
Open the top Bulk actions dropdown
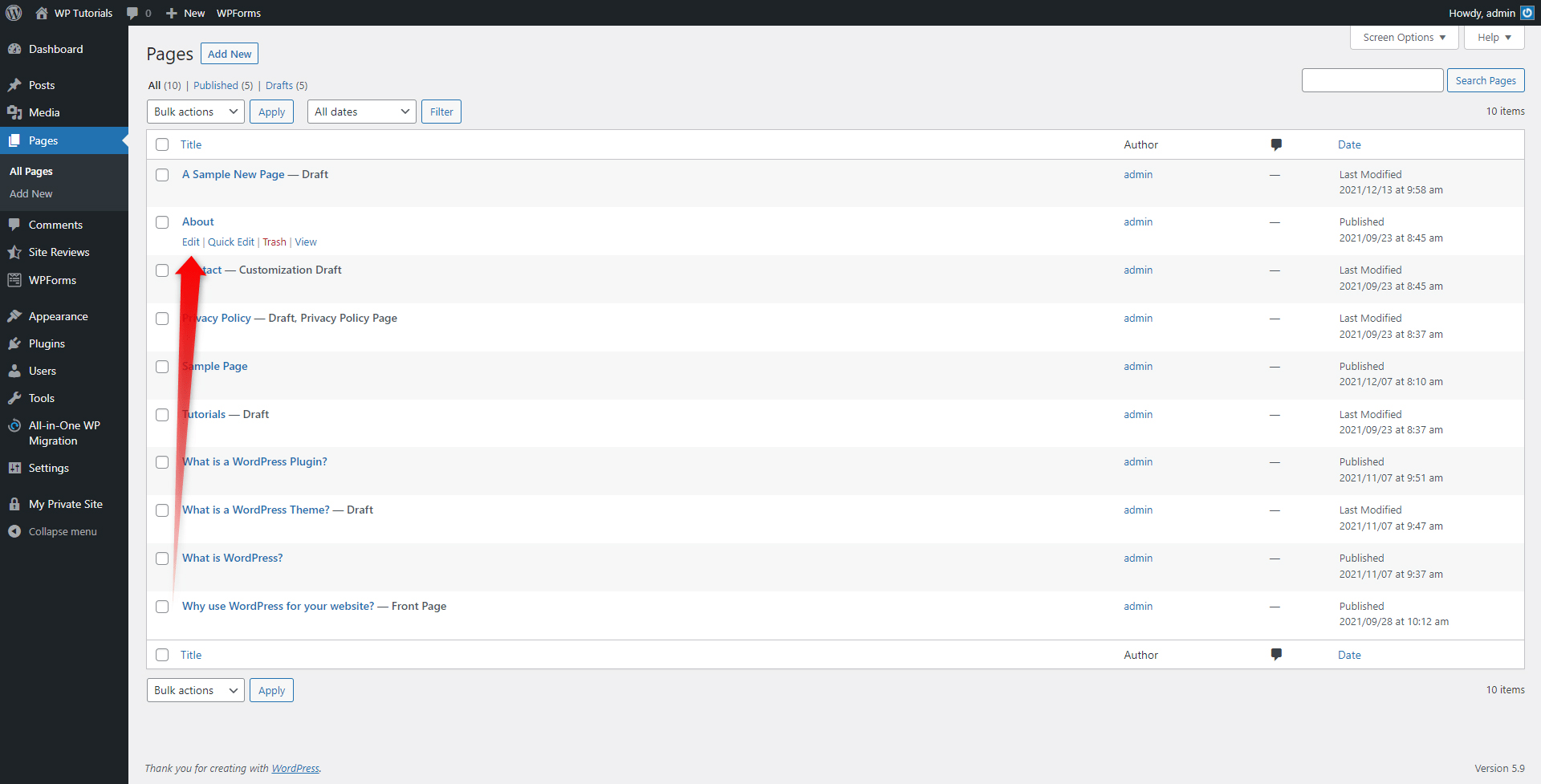pos(196,112)
